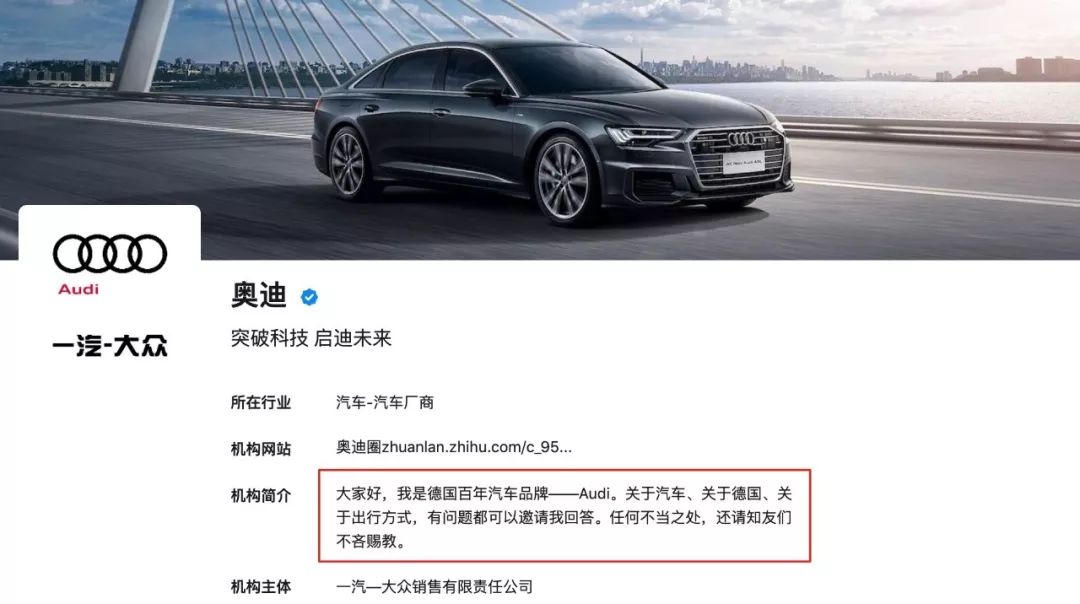The image size is (1080, 604).
Task: Click the red Audi wordmark under the logo
Action: [x=79, y=289]
